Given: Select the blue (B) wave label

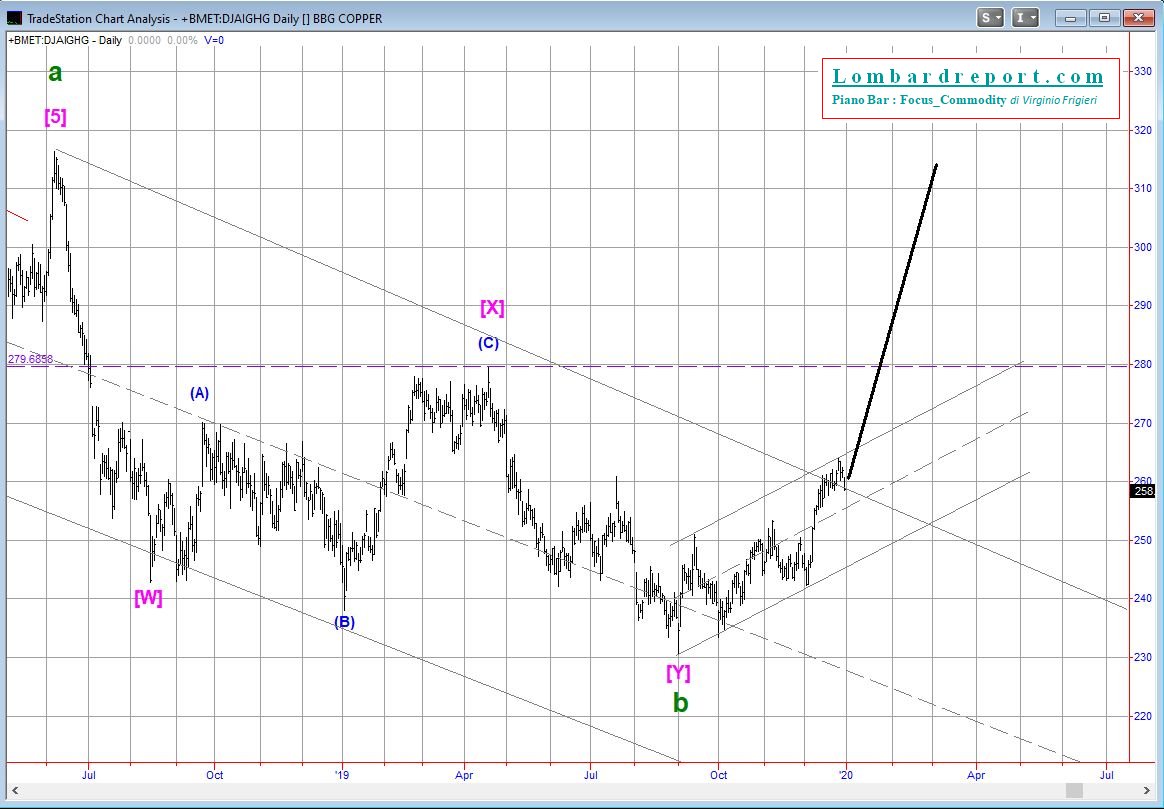Looking at the screenshot, I should (x=344, y=622).
